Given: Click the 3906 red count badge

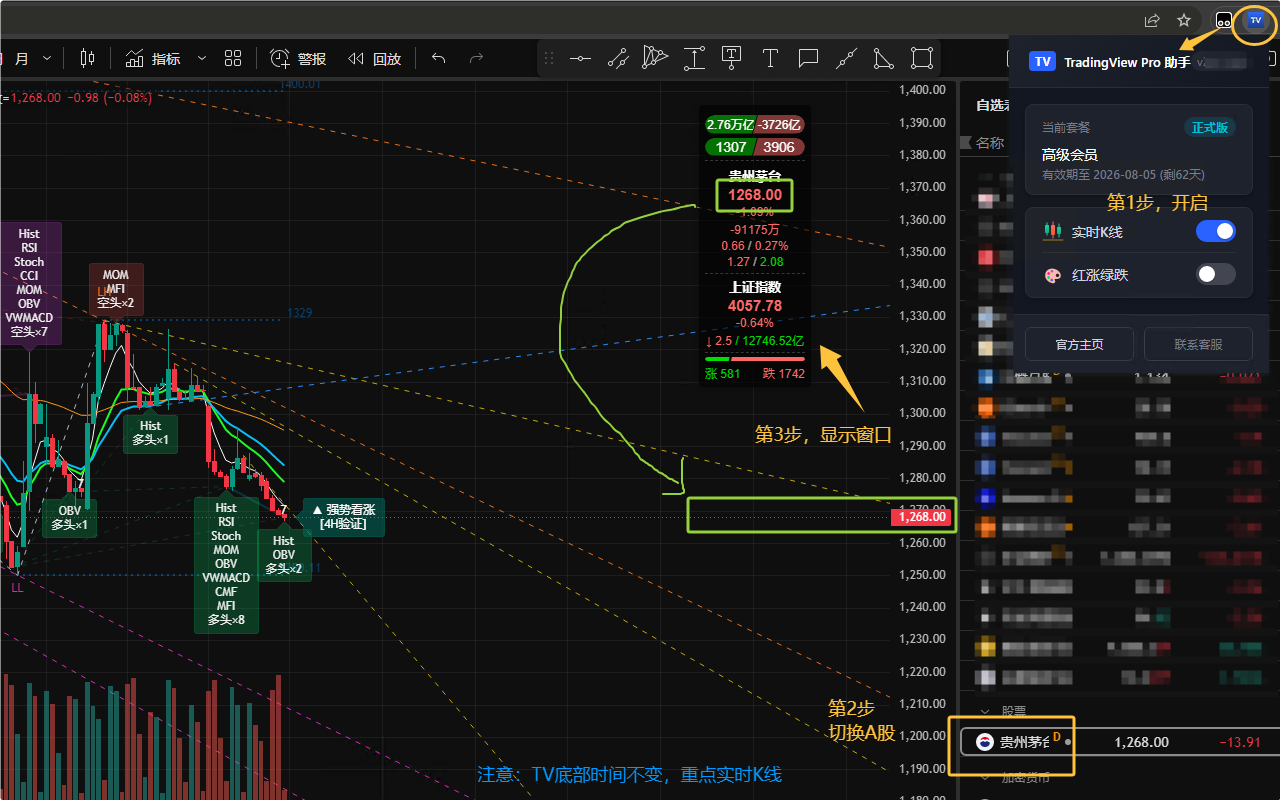Looking at the screenshot, I should (779, 147).
